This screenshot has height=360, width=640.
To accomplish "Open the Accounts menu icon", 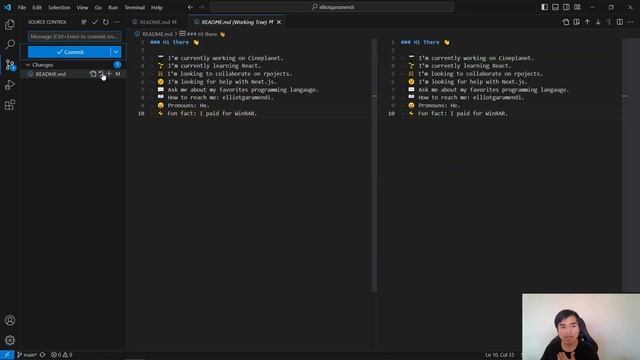I will [x=10, y=320].
